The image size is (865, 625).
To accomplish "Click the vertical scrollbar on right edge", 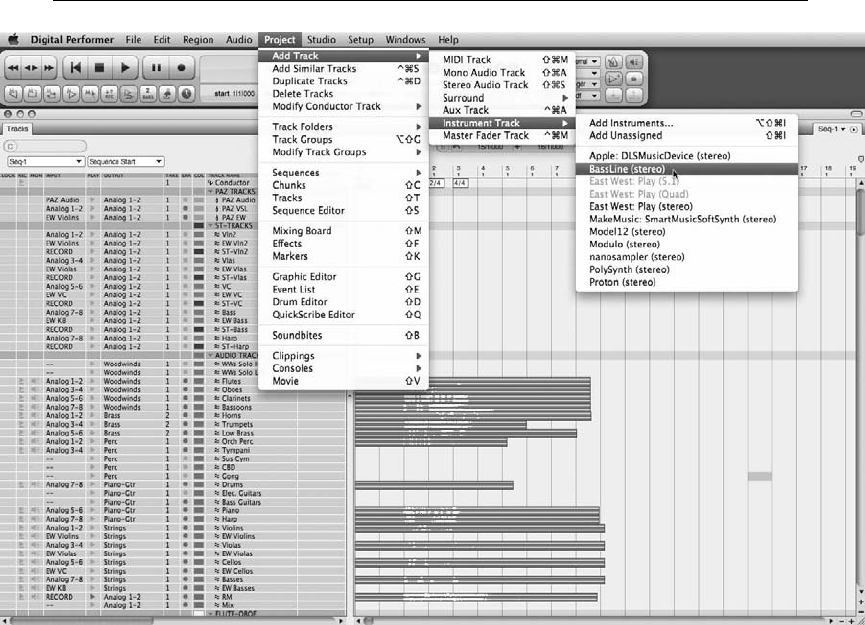I will click(859, 210).
